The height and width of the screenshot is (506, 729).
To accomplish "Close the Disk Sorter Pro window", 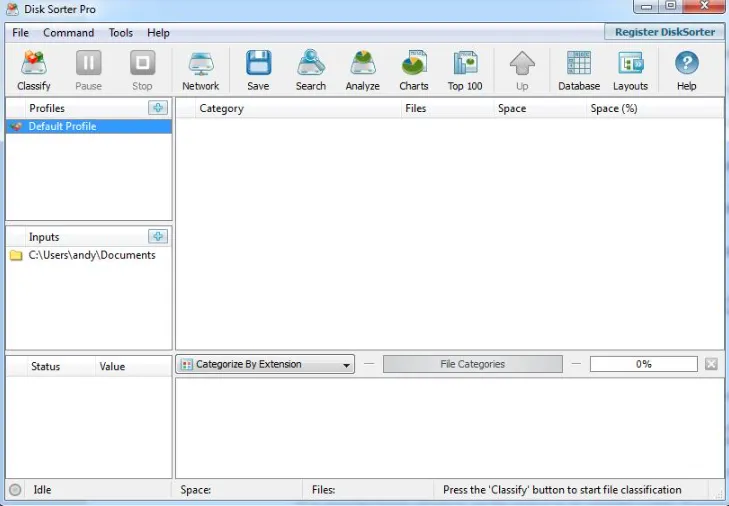I will click(703, 6).
